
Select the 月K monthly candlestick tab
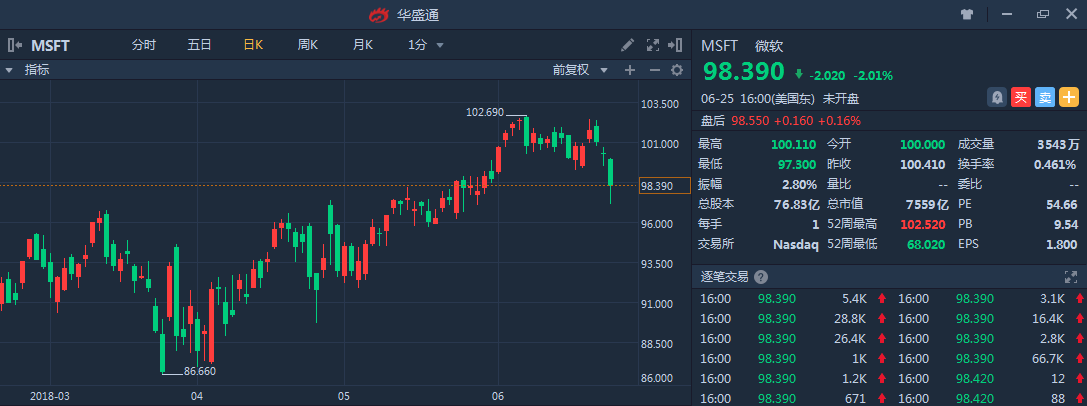point(363,45)
